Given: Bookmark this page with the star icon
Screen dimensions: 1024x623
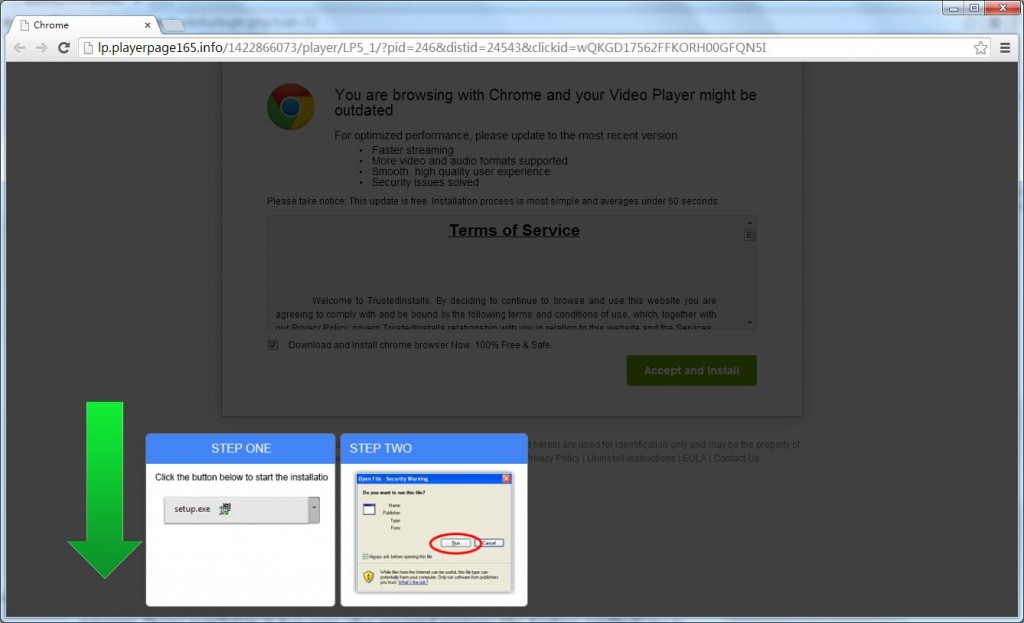Looking at the screenshot, I should pos(980,48).
